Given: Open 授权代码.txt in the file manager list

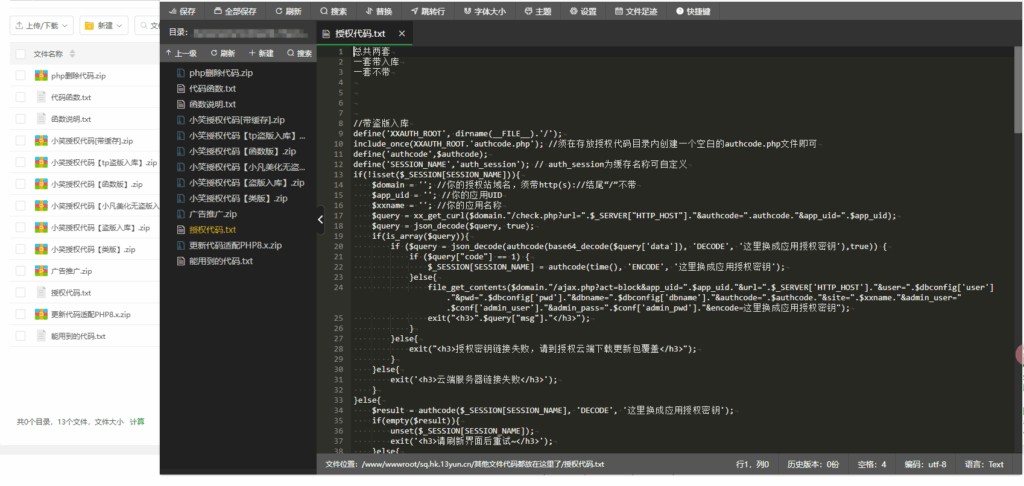Looking at the screenshot, I should coord(71,293).
